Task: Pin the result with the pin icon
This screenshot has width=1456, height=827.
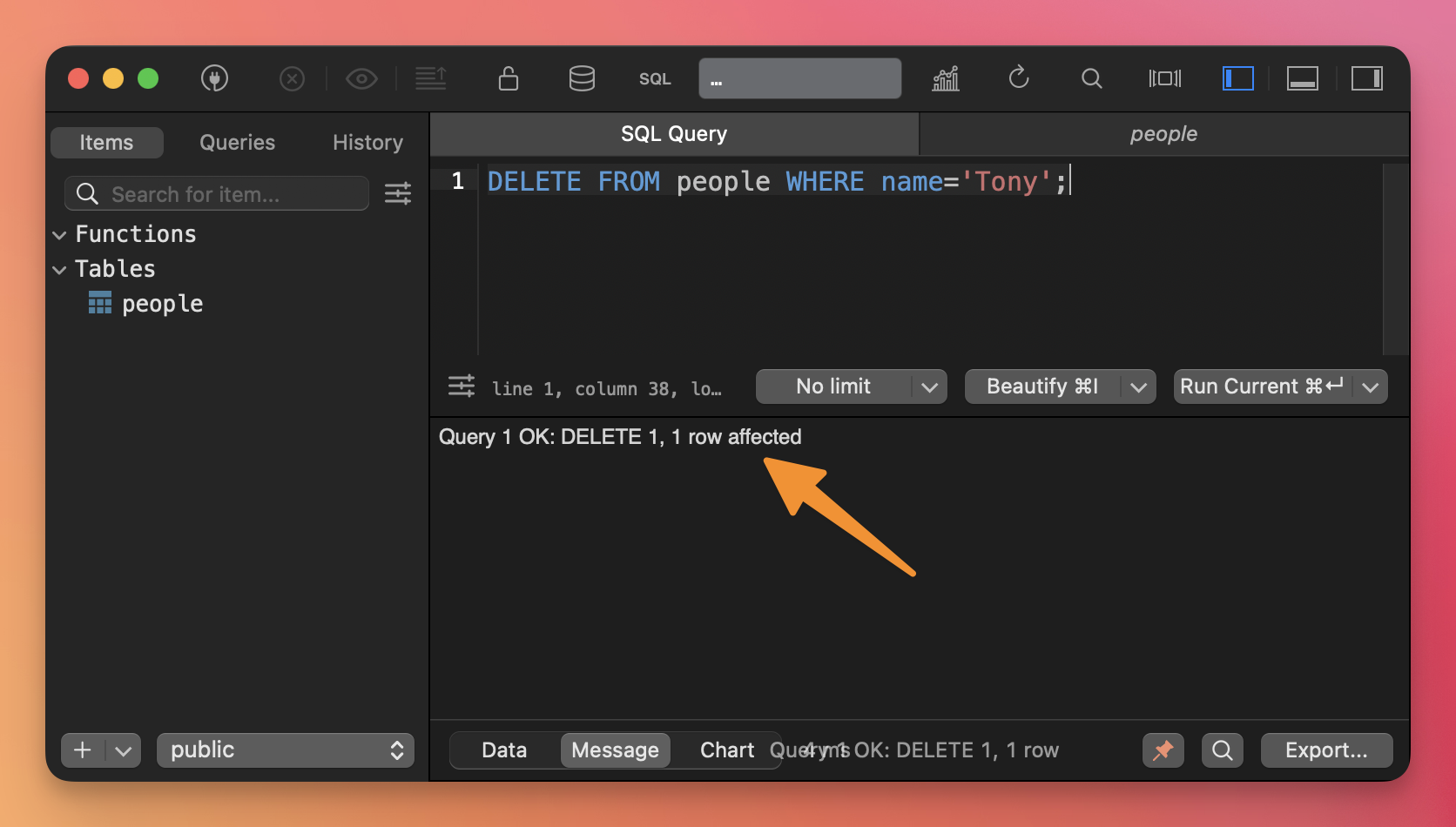Action: 1163,750
